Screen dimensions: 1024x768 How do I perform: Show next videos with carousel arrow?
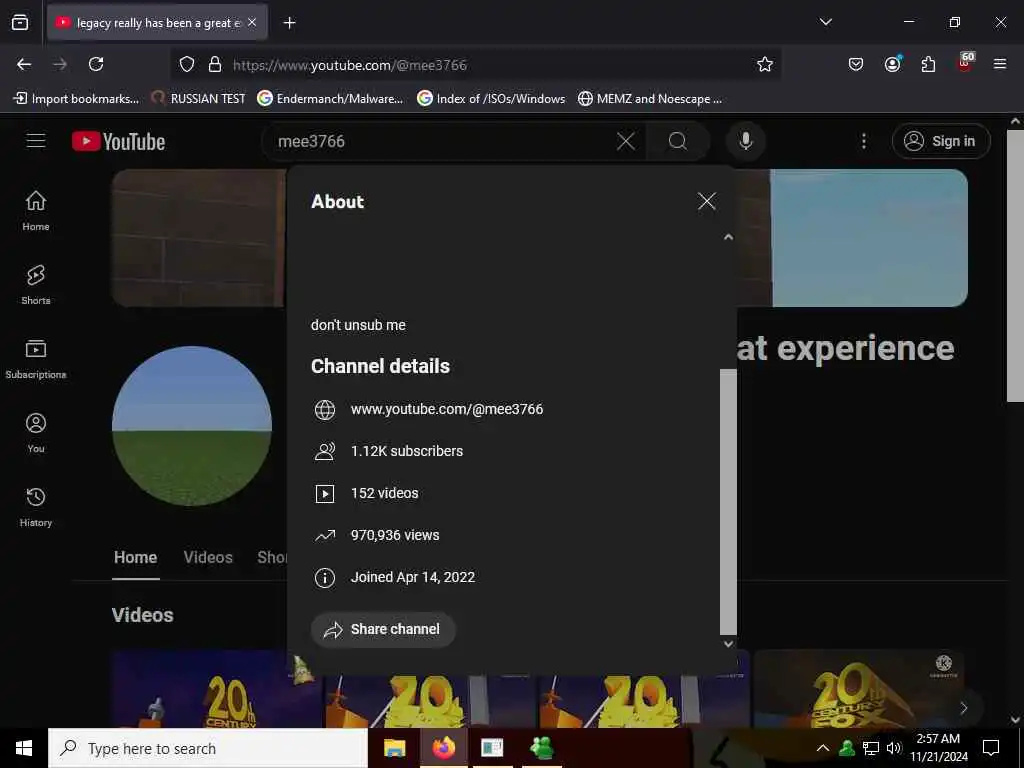coord(964,708)
